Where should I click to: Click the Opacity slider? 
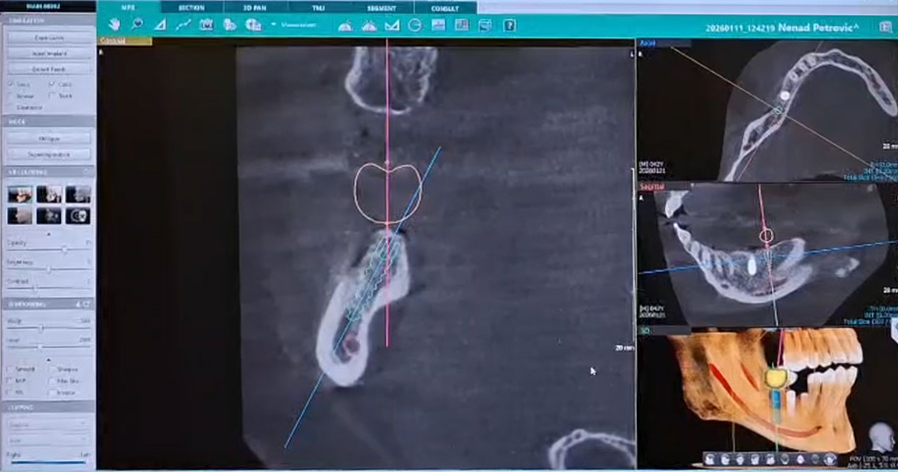48,250
